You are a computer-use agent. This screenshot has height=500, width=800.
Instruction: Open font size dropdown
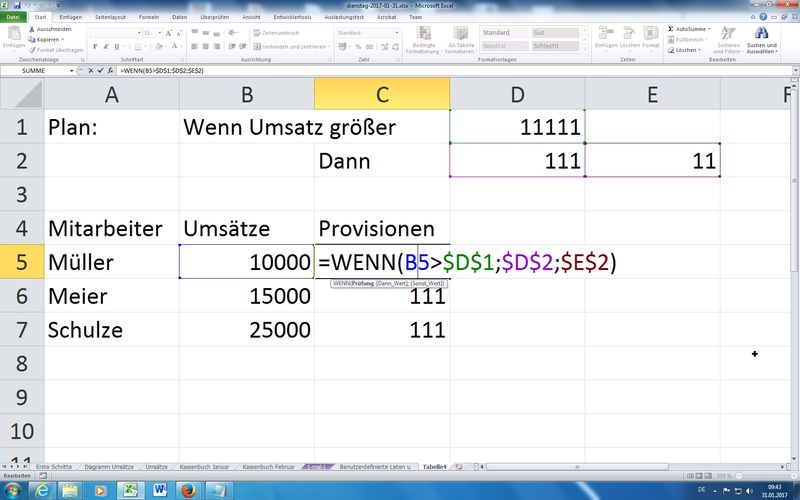[159, 33]
